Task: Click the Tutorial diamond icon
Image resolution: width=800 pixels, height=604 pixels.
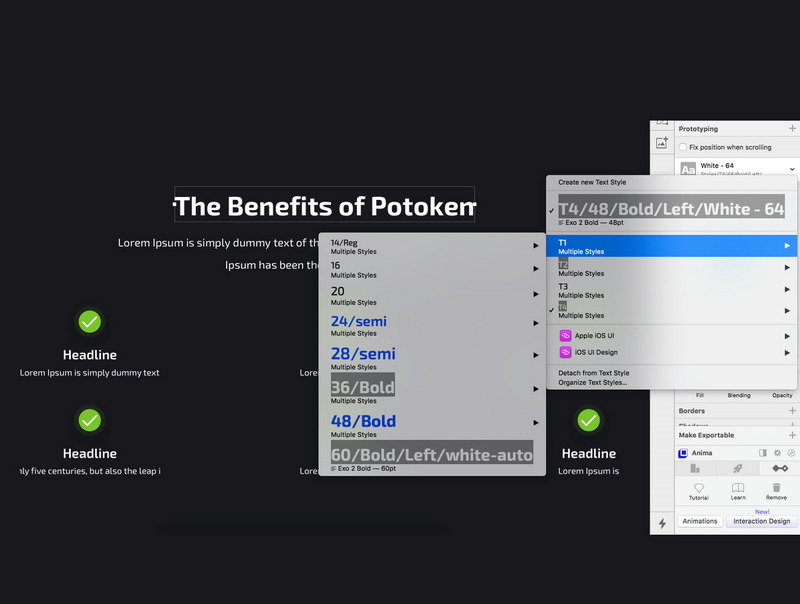Action: click(699, 488)
